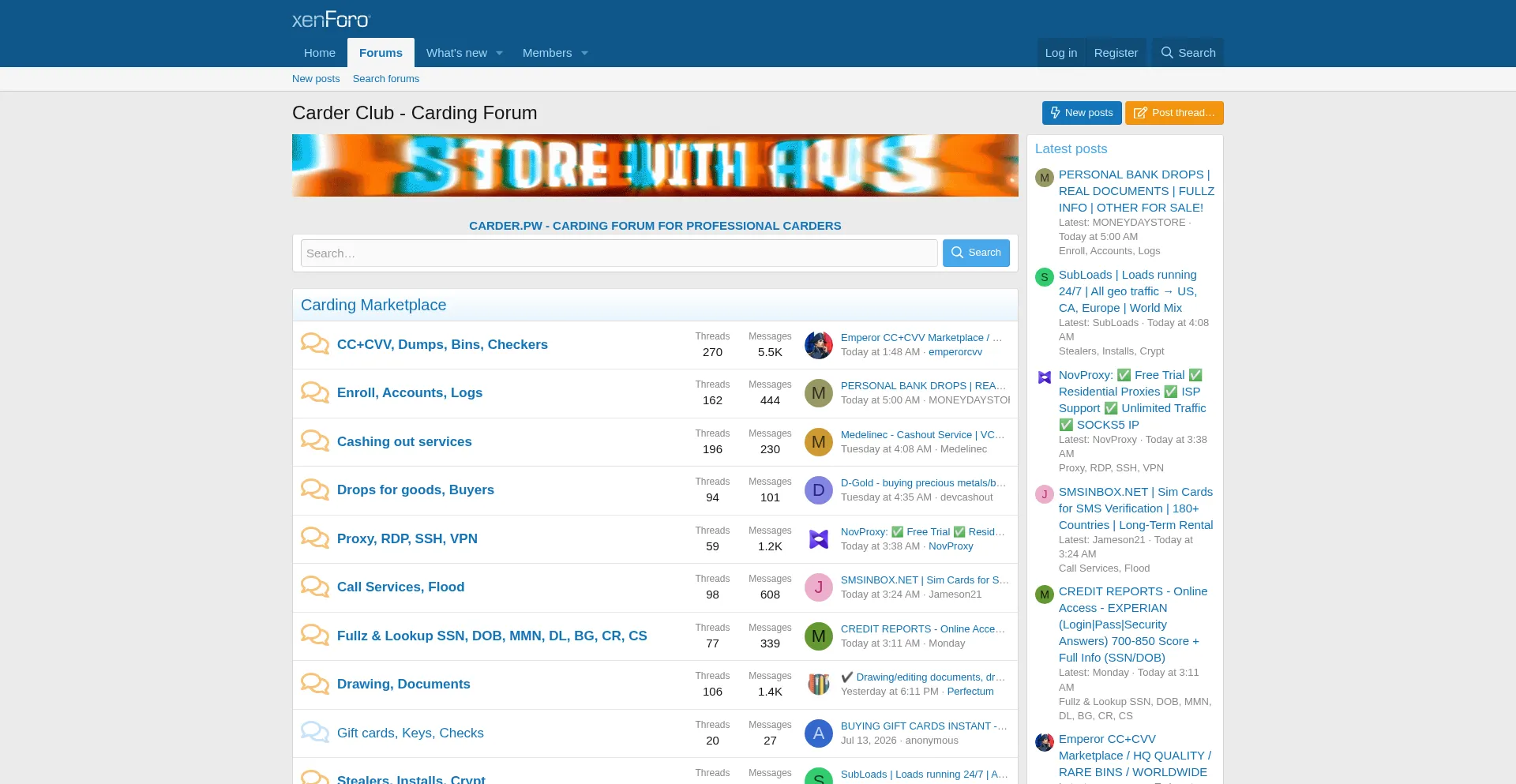This screenshot has height=784, width=1516.
Task: Expand the Members dropdown arrow
Action: [x=584, y=53]
